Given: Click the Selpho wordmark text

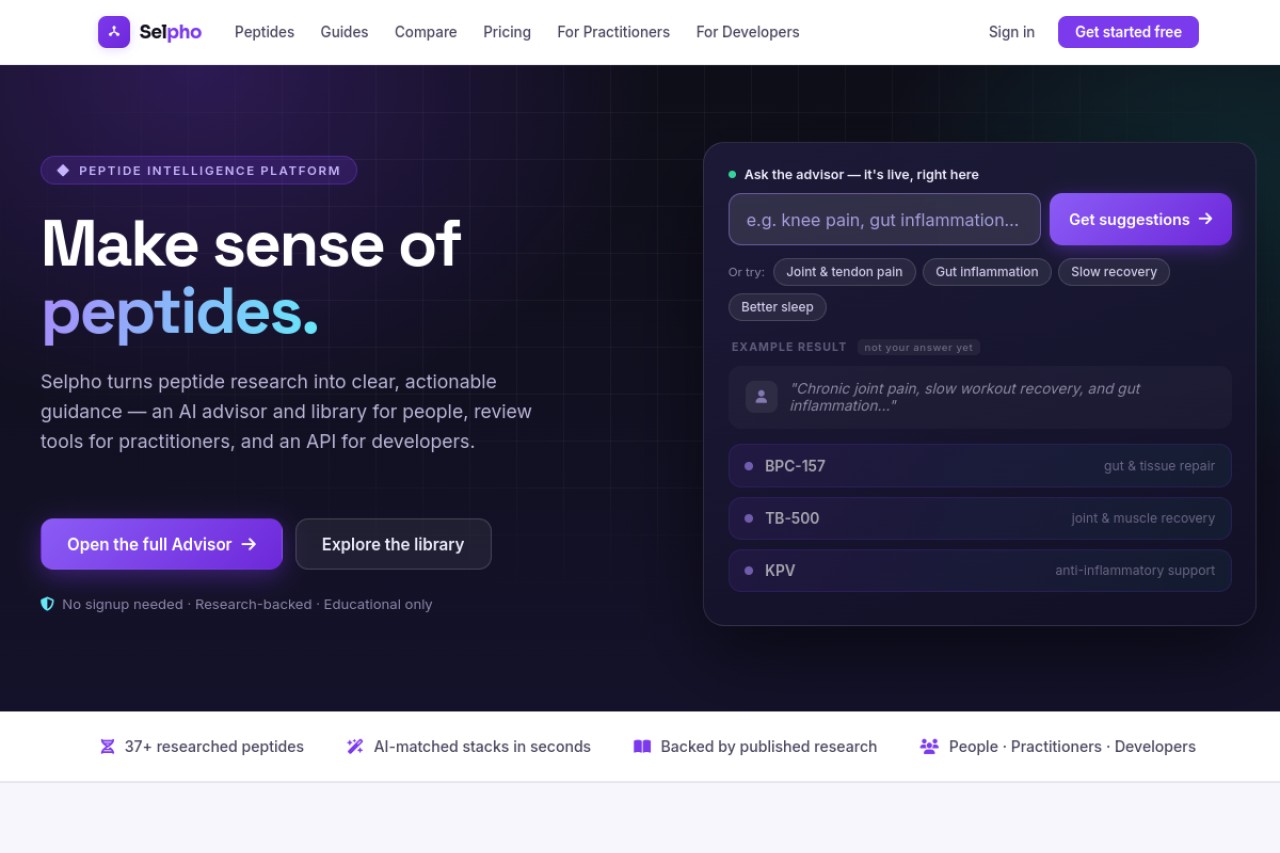Looking at the screenshot, I should click(x=170, y=32).
